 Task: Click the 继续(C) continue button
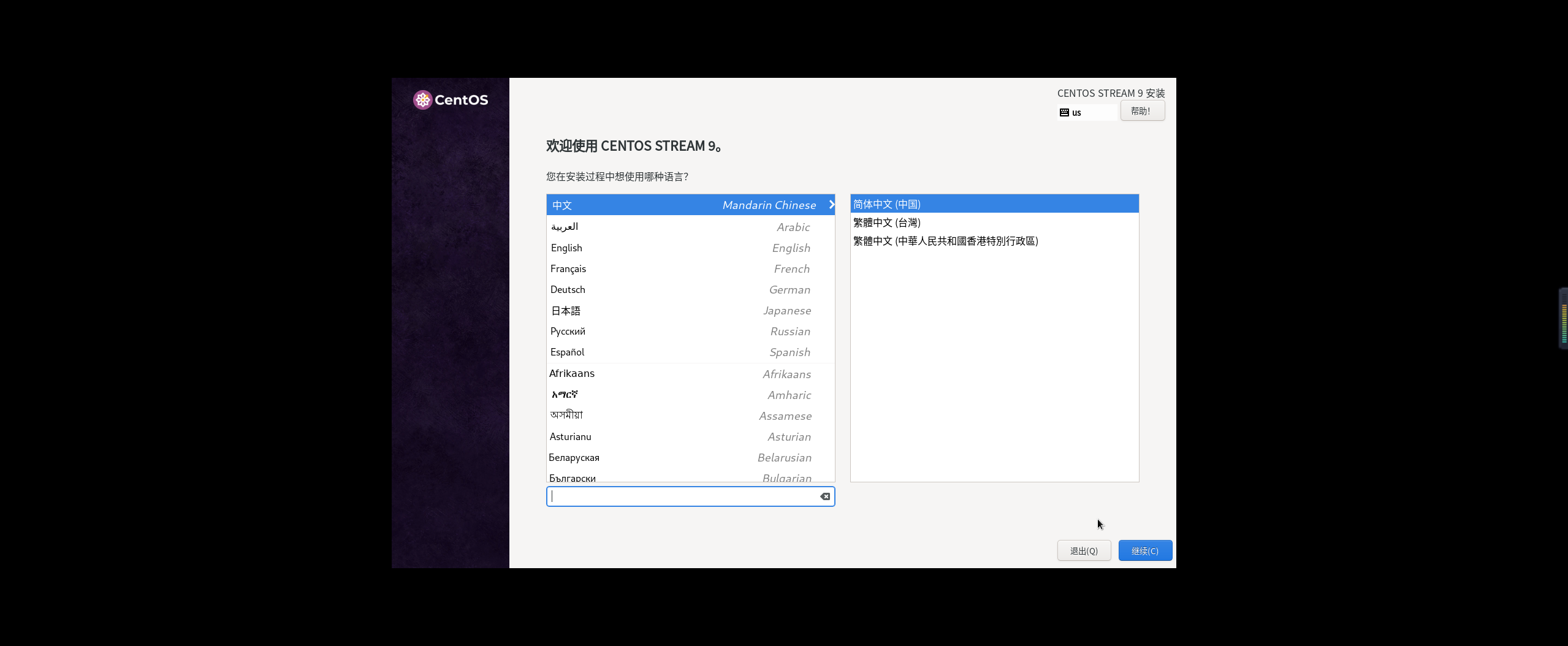tap(1144, 550)
